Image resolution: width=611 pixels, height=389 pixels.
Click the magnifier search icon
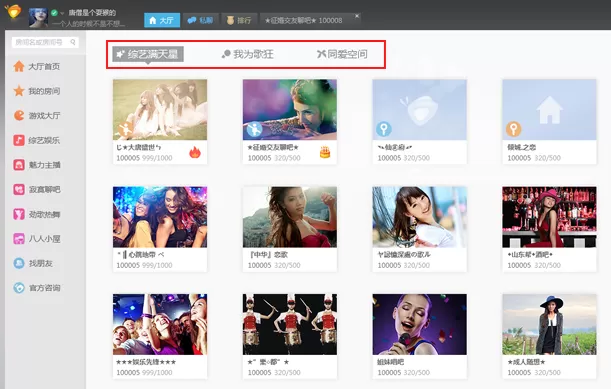(x=73, y=42)
